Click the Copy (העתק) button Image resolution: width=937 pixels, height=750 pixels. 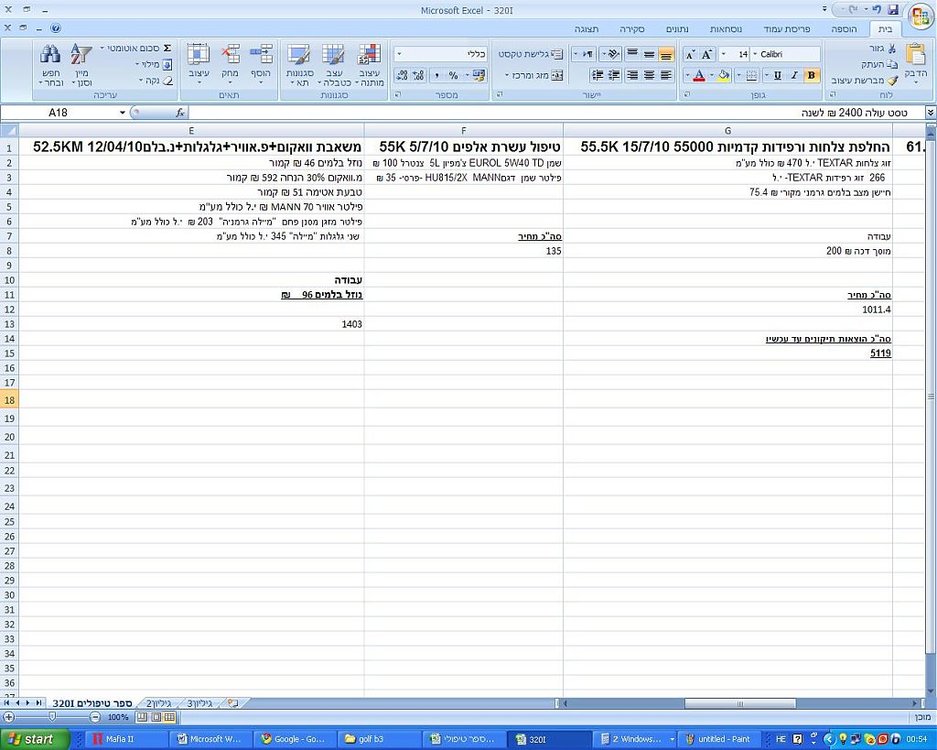(880, 64)
